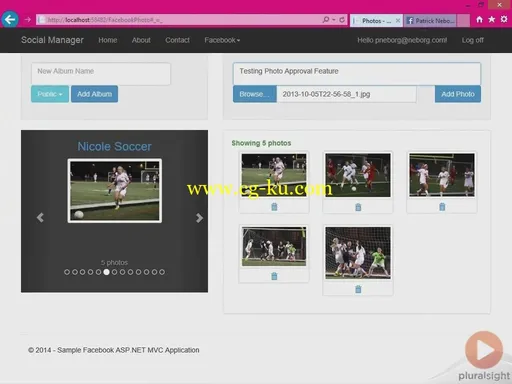Select third carousel indicator dot
This screenshot has height=384, width=512.
(82, 272)
